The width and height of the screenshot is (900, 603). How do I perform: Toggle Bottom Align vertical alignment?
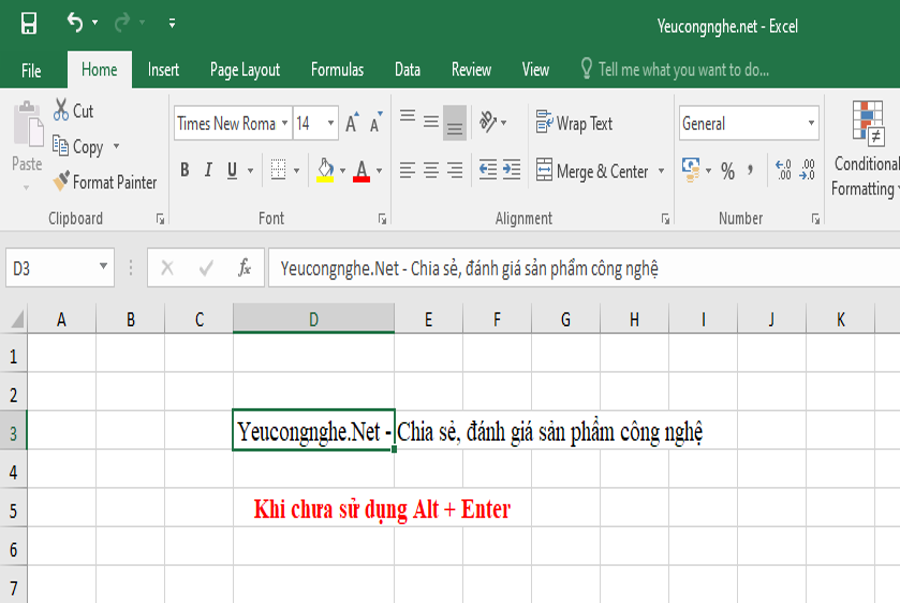455,122
